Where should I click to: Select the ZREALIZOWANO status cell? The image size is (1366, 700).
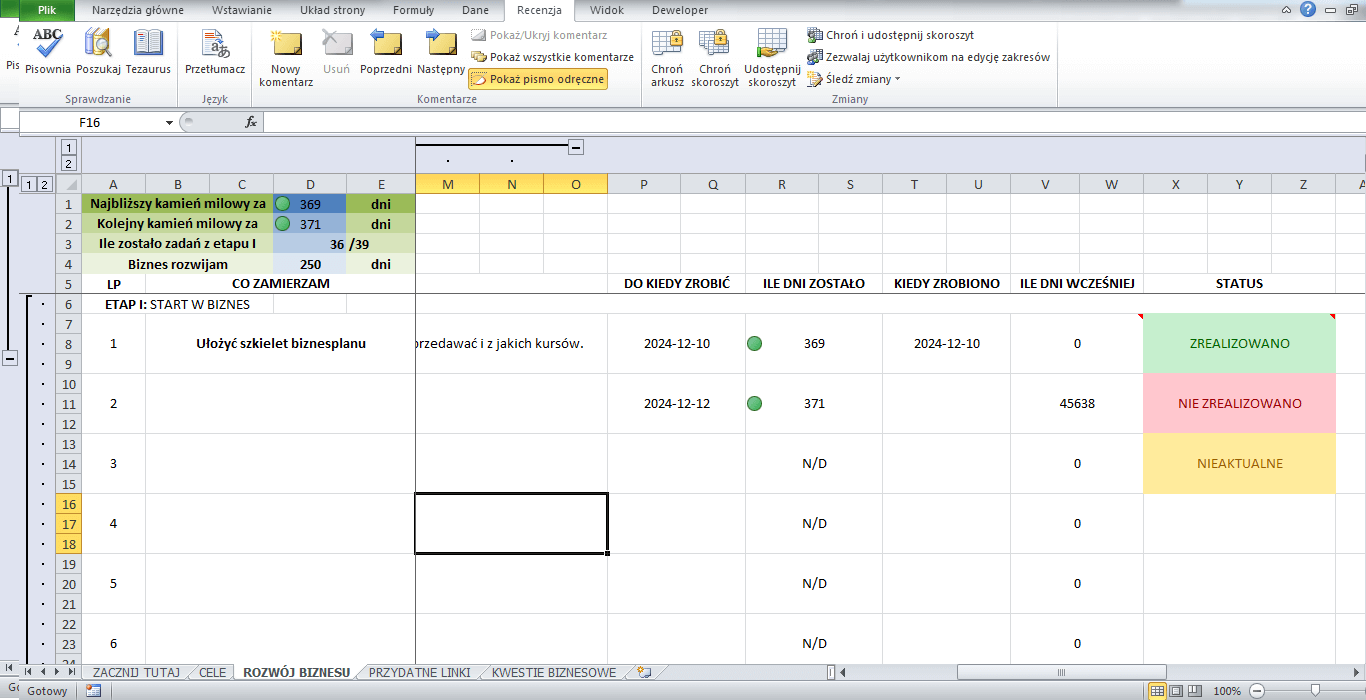pos(1239,343)
